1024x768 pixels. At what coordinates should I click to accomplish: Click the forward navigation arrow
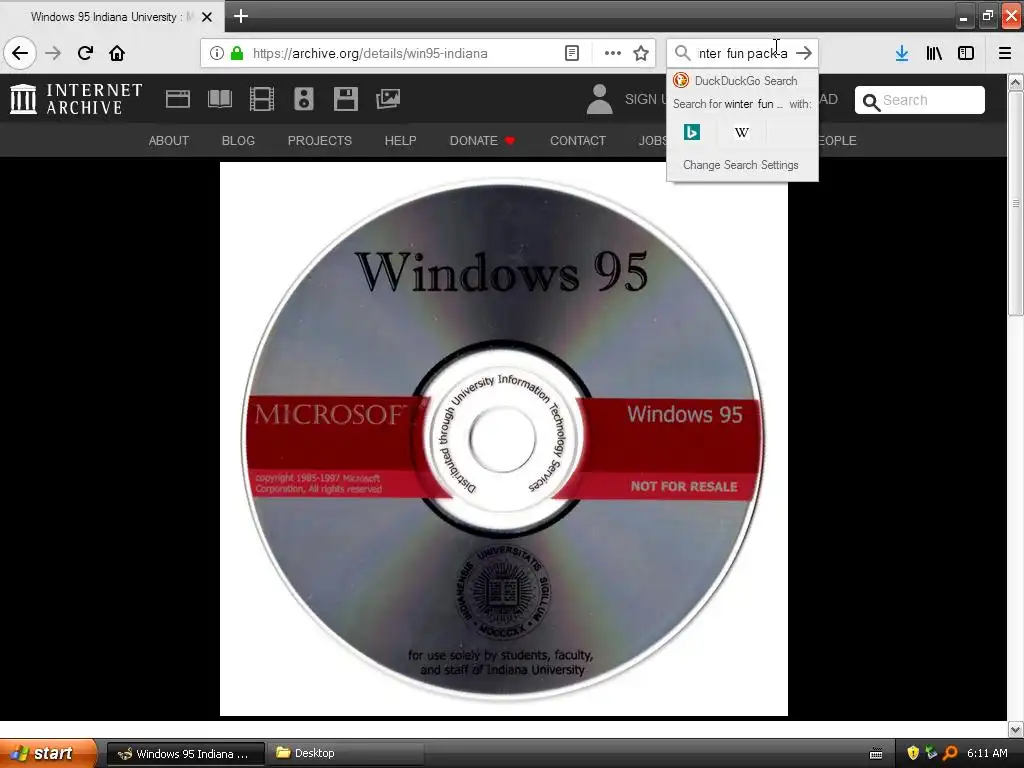click(53, 53)
